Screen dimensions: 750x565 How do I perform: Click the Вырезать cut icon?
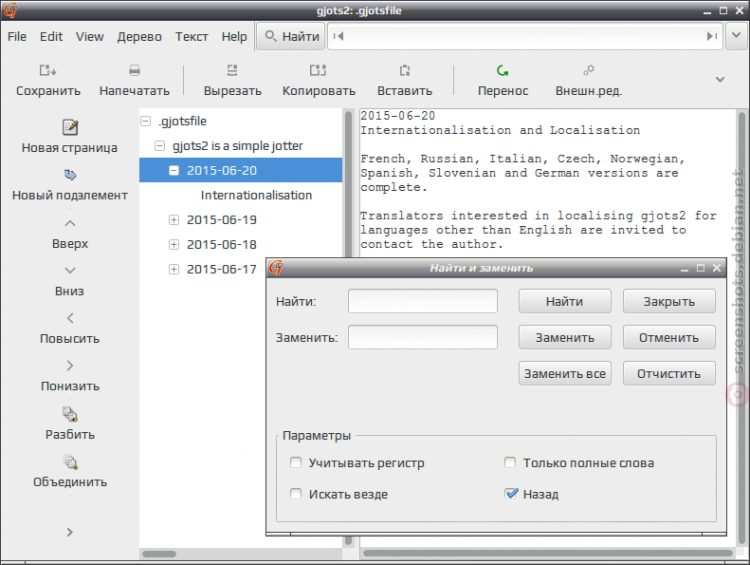(232, 70)
